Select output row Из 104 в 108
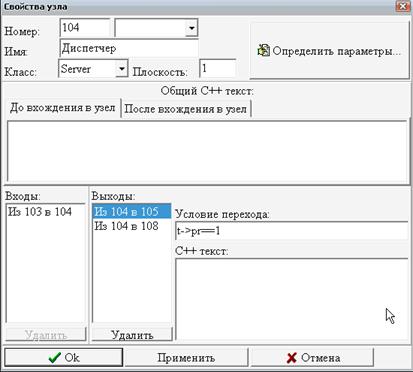This screenshot has height=372, width=413. coord(132,226)
